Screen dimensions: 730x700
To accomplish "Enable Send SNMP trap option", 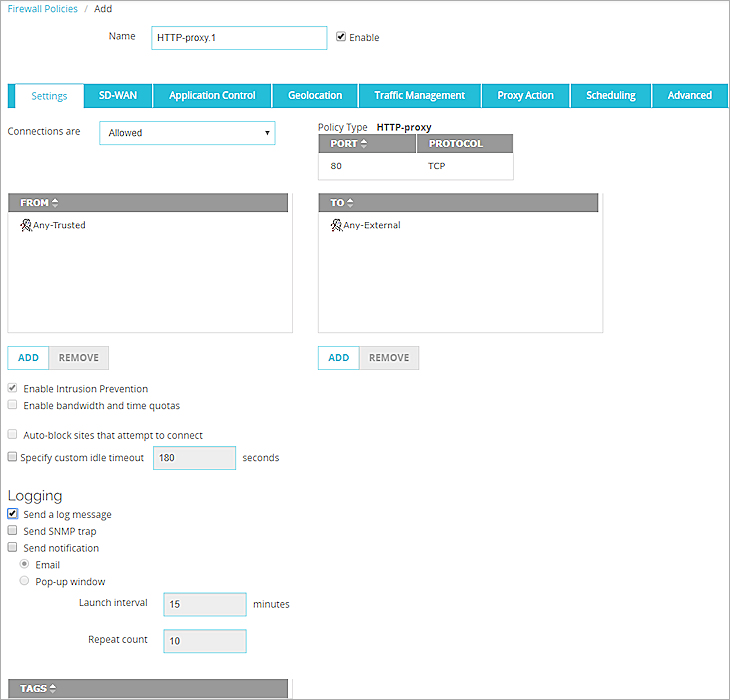I will (13, 531).
